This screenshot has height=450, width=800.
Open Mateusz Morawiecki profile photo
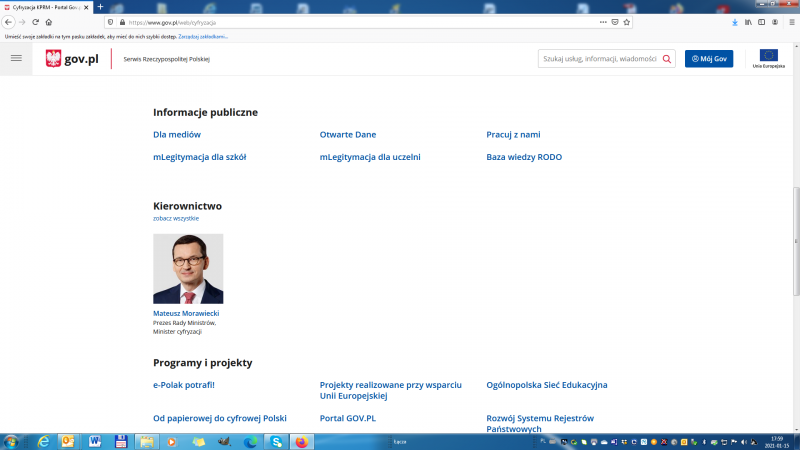(188, 269)
